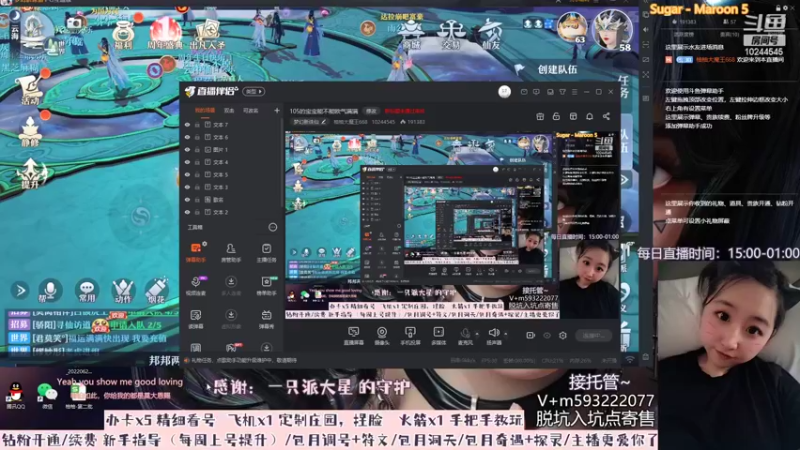Screen dimensions: 800x450
Task: Start recording with the camcorder icon
Action: [531, 335]
